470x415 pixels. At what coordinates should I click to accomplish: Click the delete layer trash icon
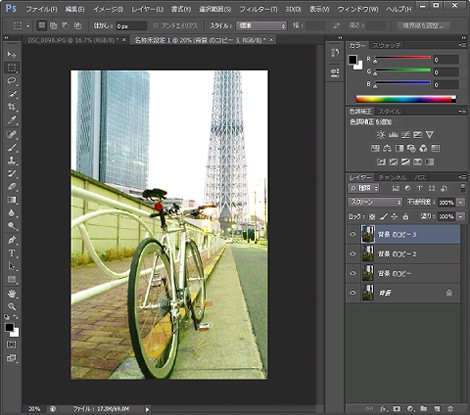[x=450, y=408]
